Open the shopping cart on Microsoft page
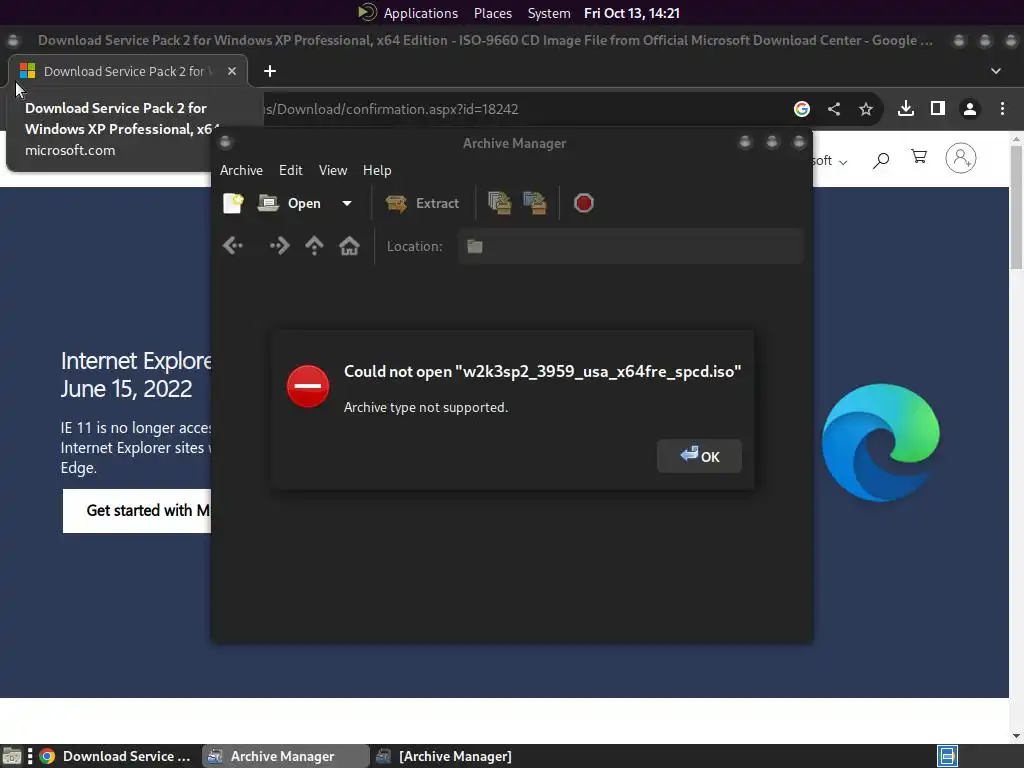Image resolution: width=1024 pixels, height=768 pixels. [x=919, y=157]
